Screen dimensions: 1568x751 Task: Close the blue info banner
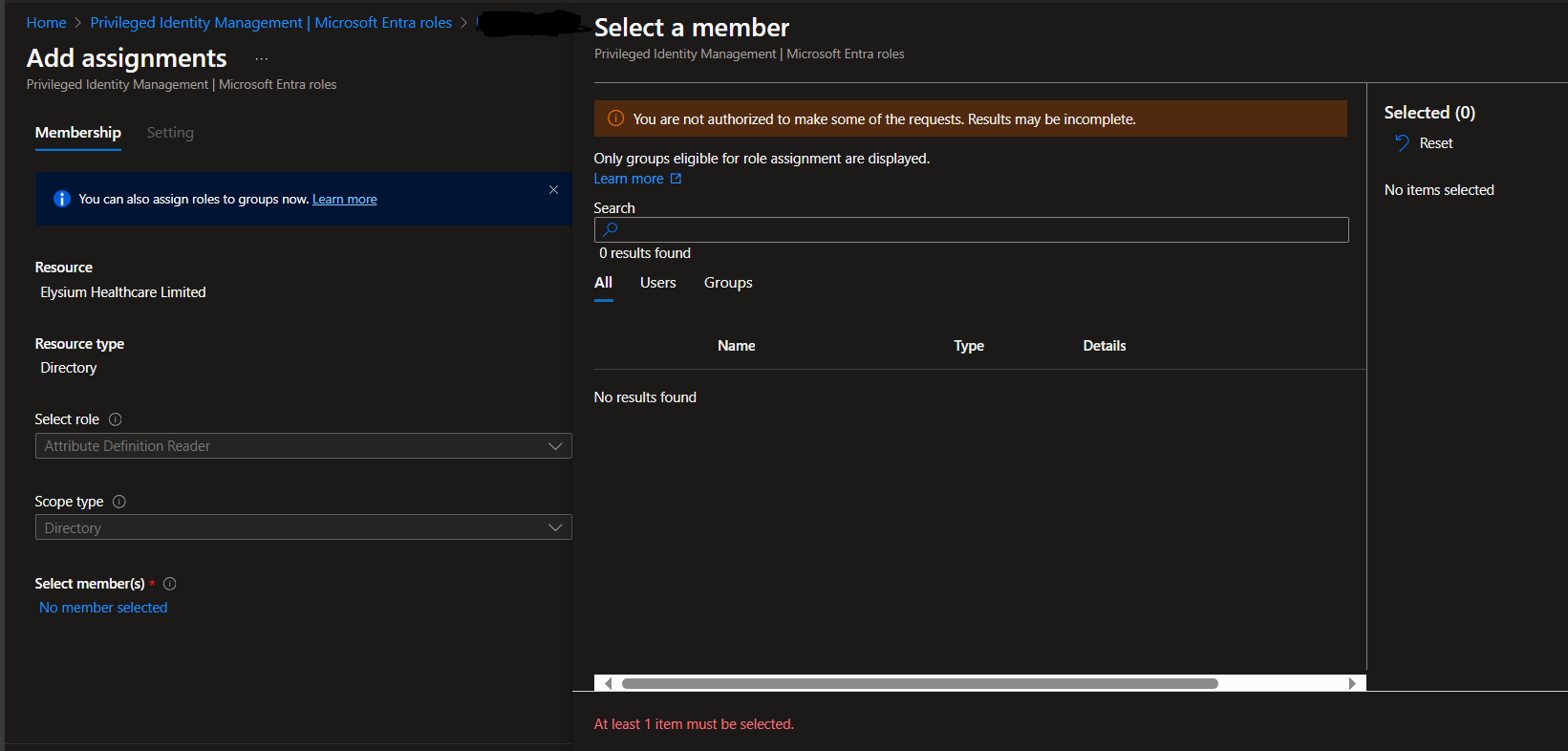click(553, 190)
